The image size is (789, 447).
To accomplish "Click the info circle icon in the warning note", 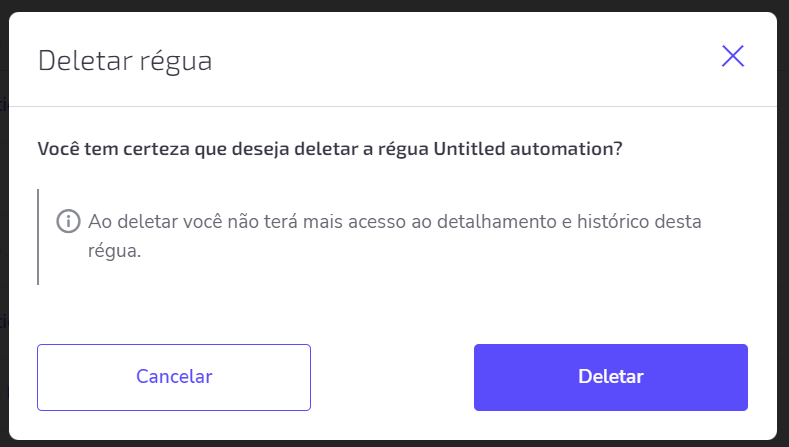I will [x=68, y=221].
